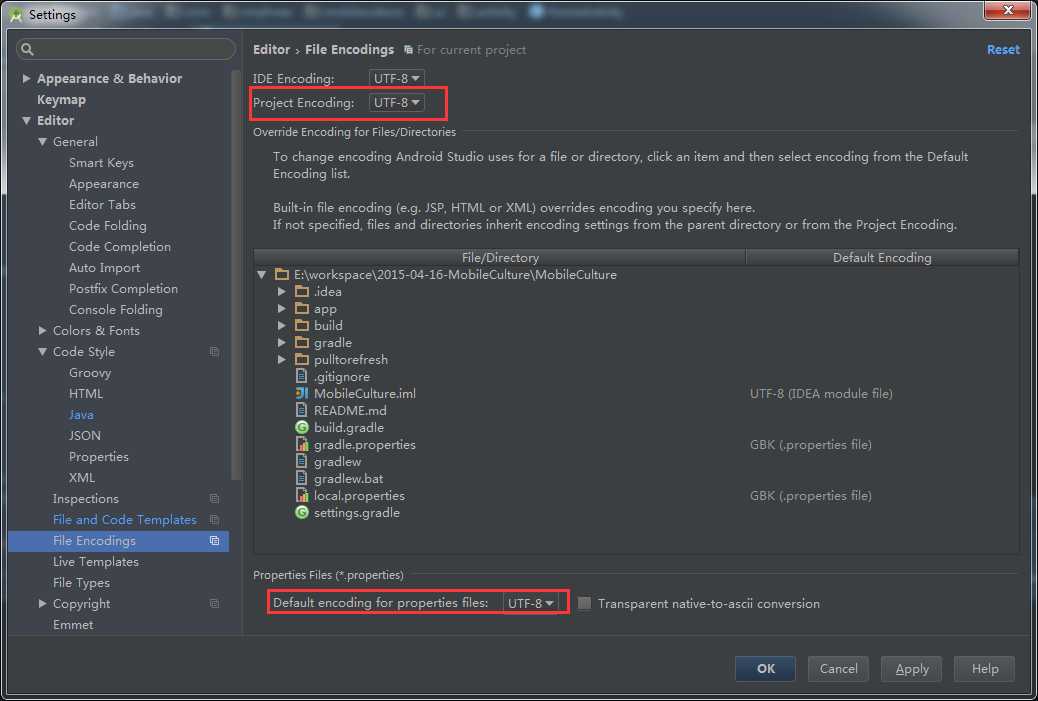1038x701 pixels.
Task: Click project-level icon beside File and Code Templates
Action: 214,520
